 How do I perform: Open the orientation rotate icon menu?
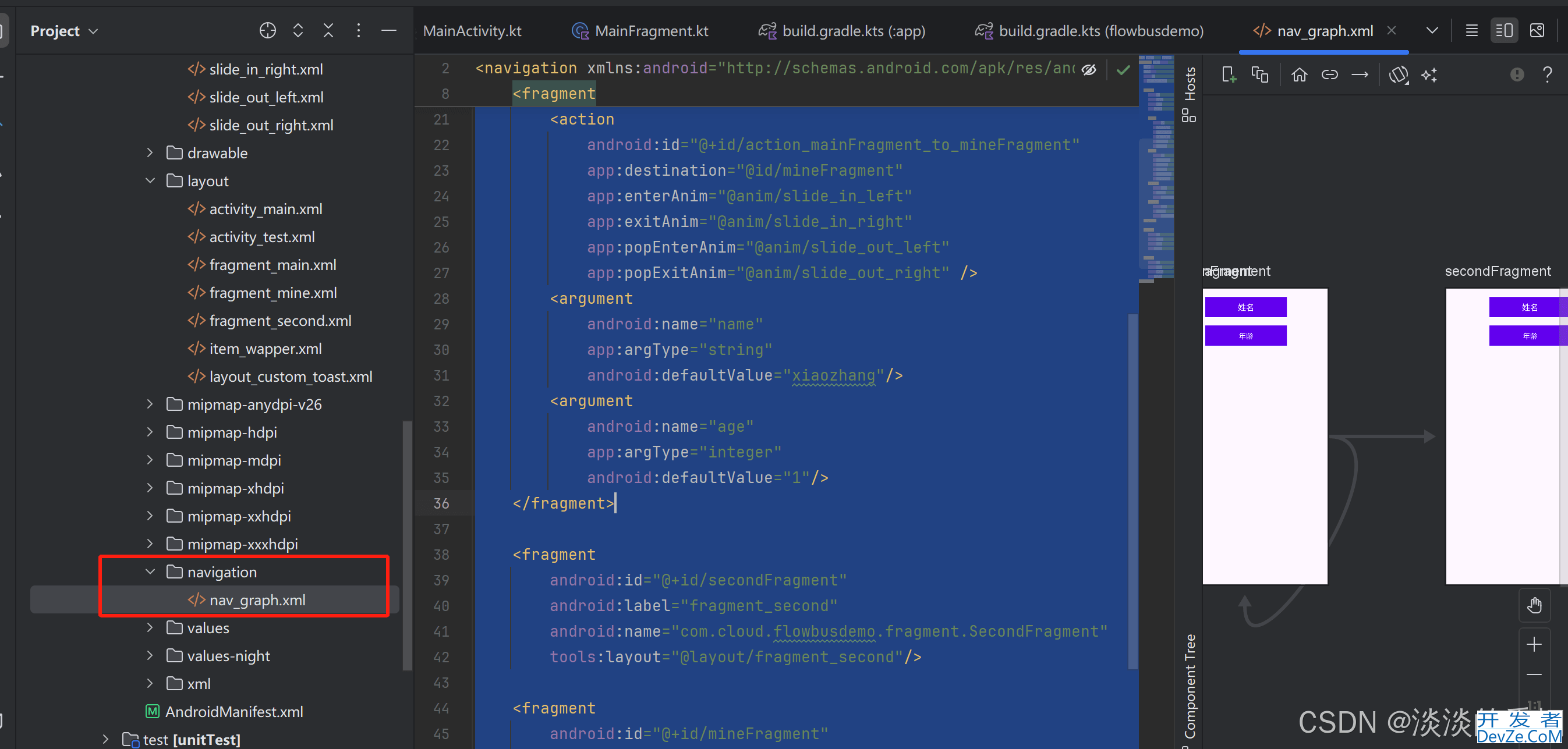click(1398, 74)
